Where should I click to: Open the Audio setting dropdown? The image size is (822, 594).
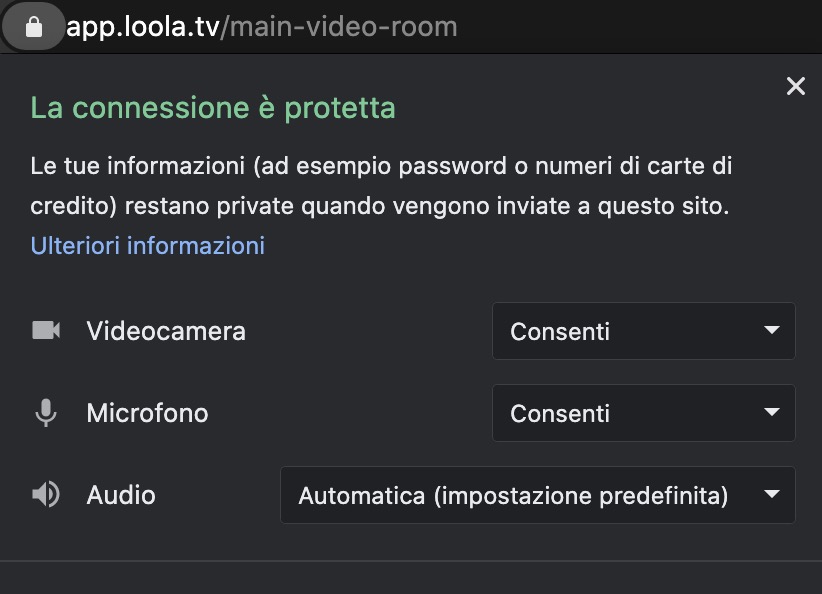tap(537, 495)
